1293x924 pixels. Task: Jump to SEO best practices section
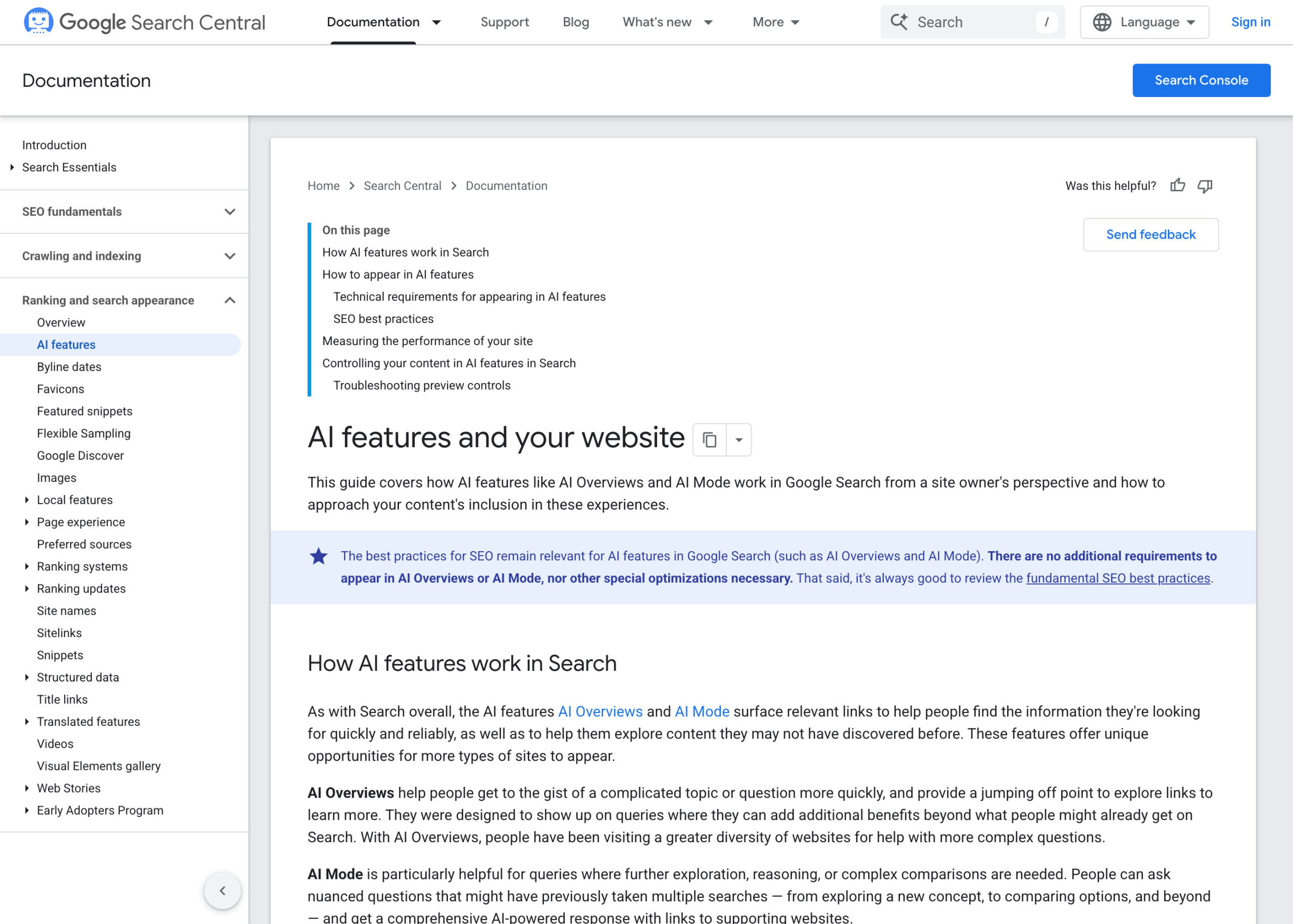pos(383,319)
